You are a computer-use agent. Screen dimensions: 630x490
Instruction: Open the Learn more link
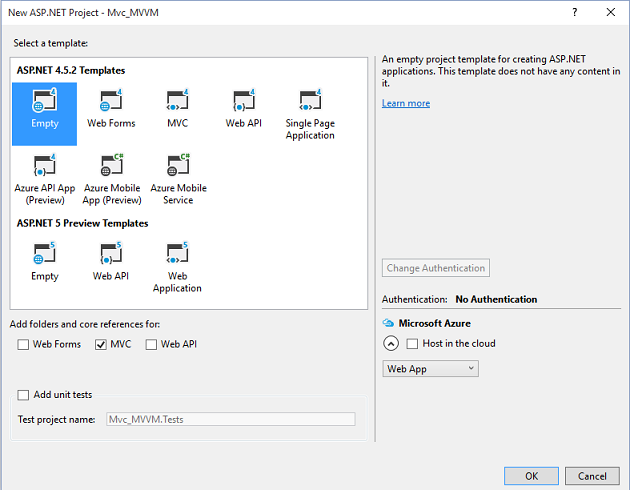[x=406, y=104]
